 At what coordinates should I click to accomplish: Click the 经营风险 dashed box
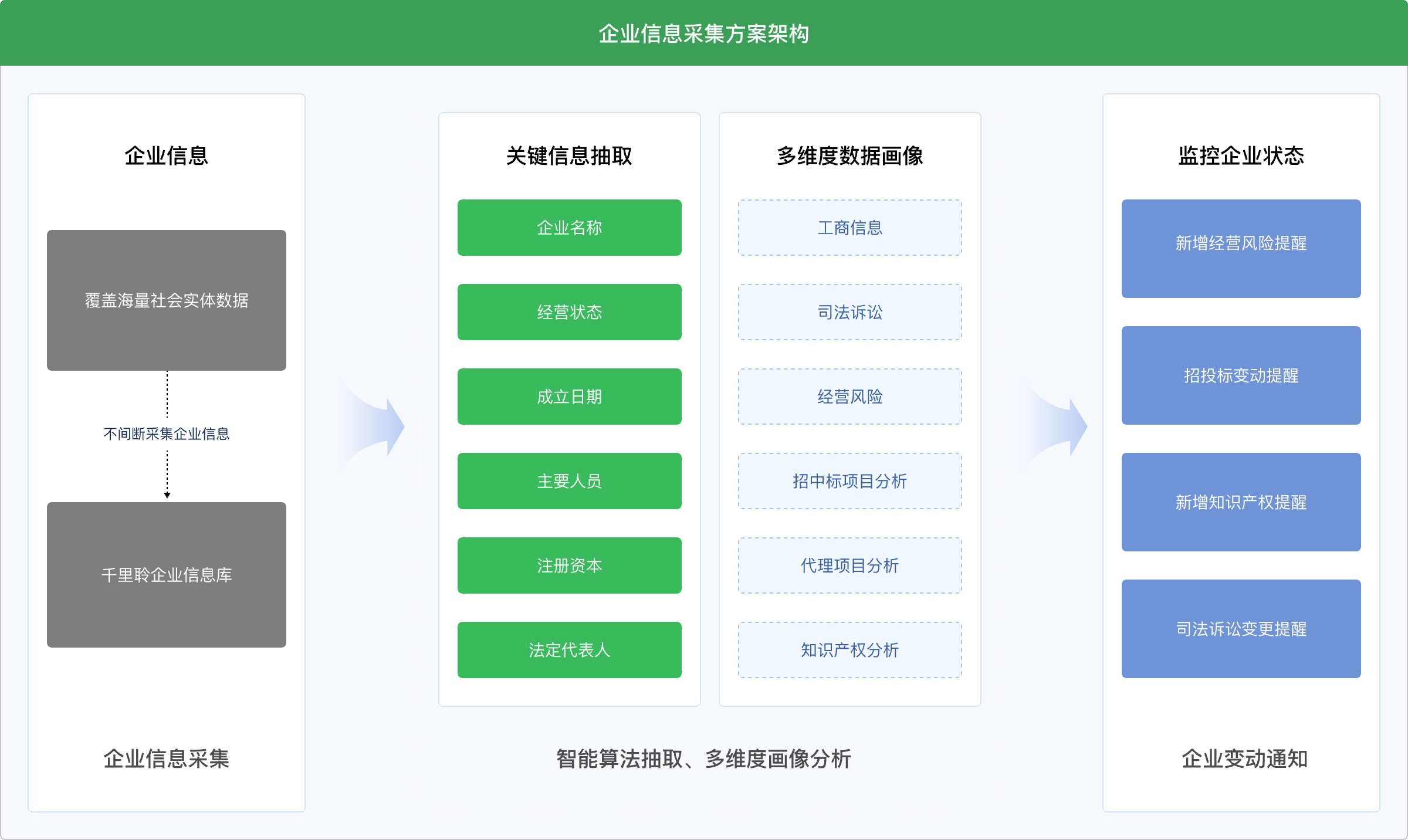point(849,397)
